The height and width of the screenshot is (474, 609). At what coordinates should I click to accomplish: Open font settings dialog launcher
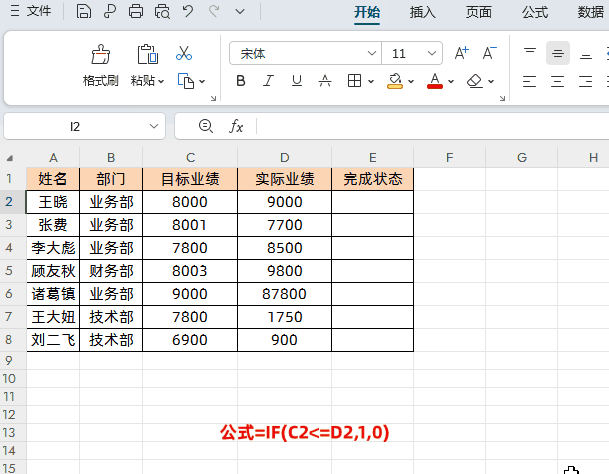502,98
